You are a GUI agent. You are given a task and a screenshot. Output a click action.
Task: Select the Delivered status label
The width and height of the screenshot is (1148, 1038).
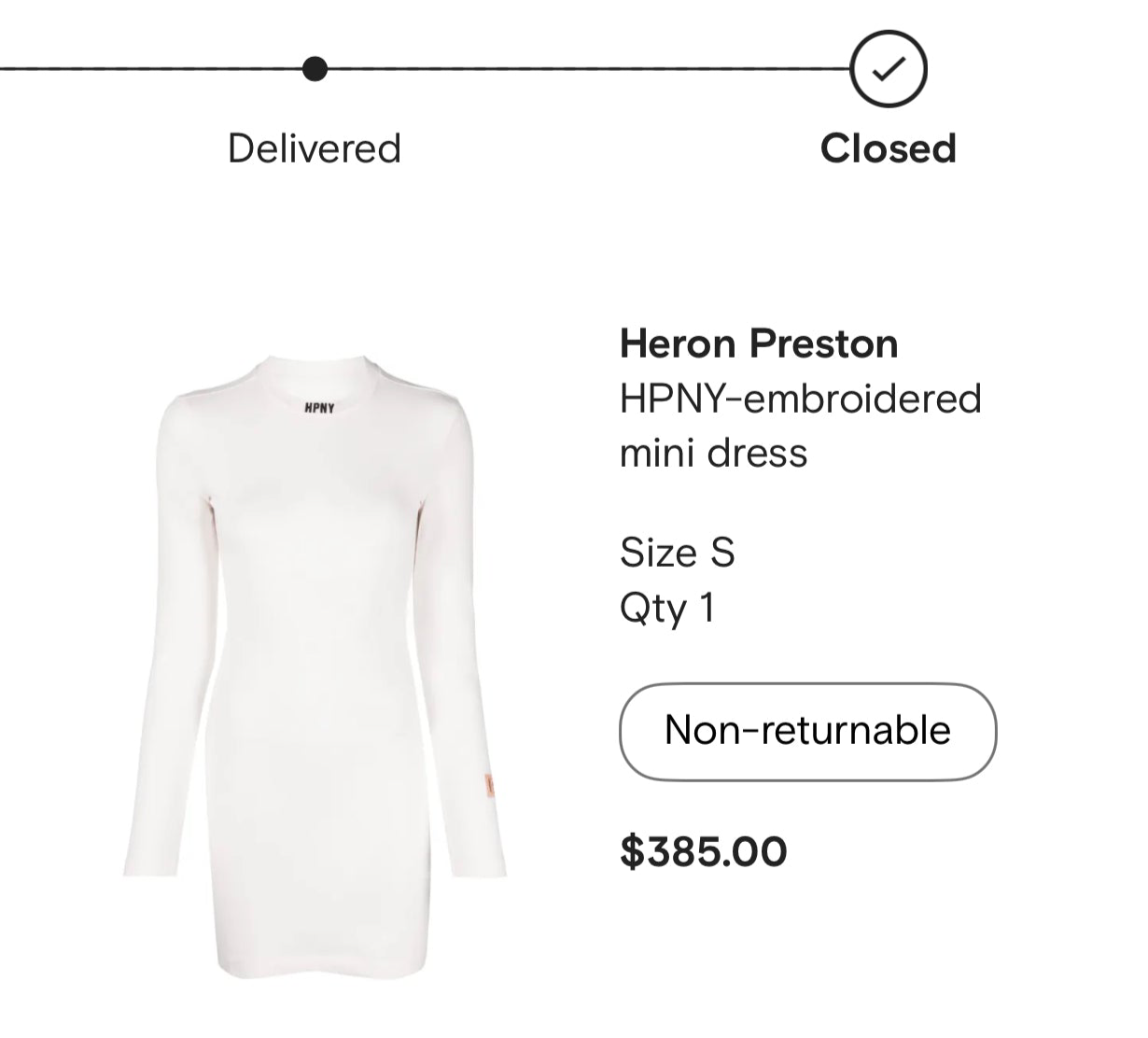[x=315, y=148]
